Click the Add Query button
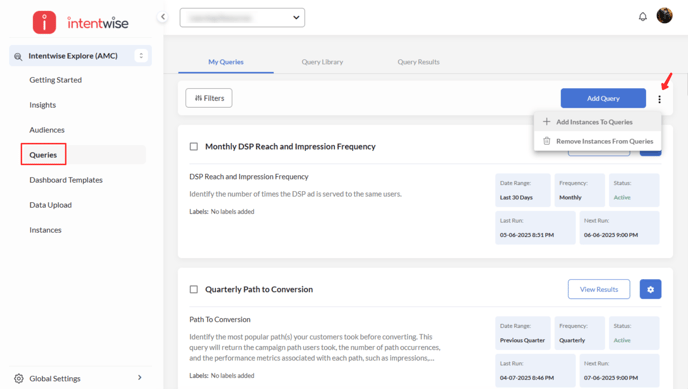This screenshot has width=688, height=389. click(603, 98)
